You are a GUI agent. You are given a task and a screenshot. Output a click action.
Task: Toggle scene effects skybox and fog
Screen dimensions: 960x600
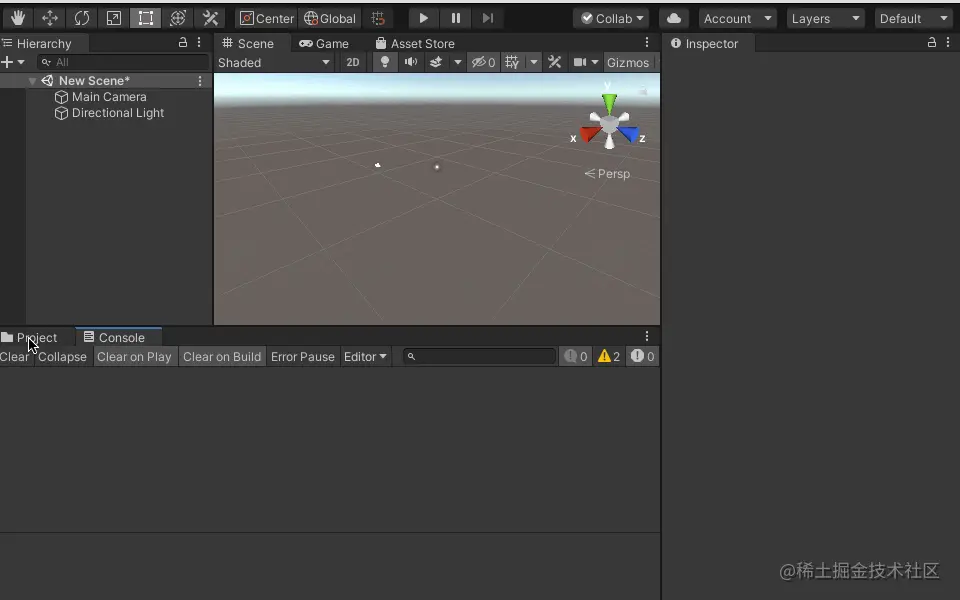(436, 62)
